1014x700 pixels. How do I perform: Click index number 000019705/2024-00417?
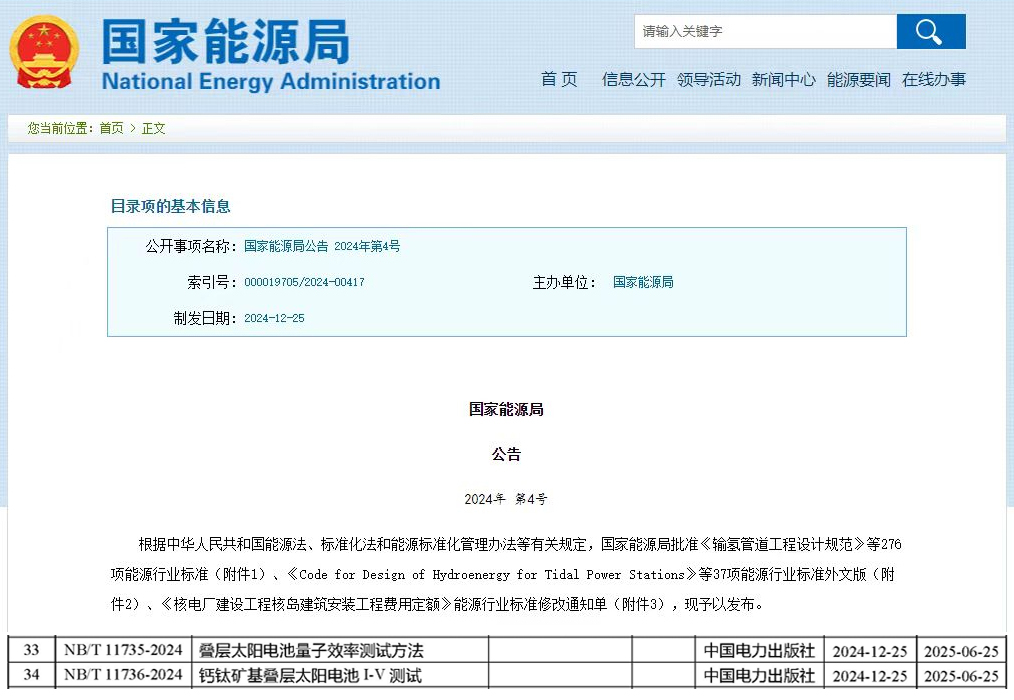304,283
